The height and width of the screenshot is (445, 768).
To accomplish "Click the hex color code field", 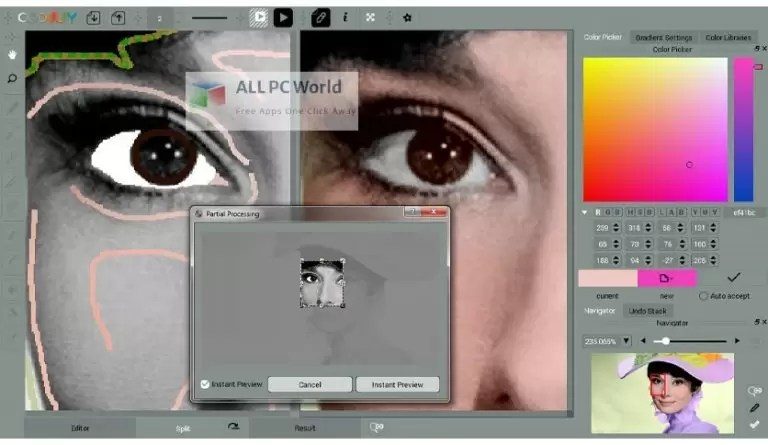I will [744, 212].
